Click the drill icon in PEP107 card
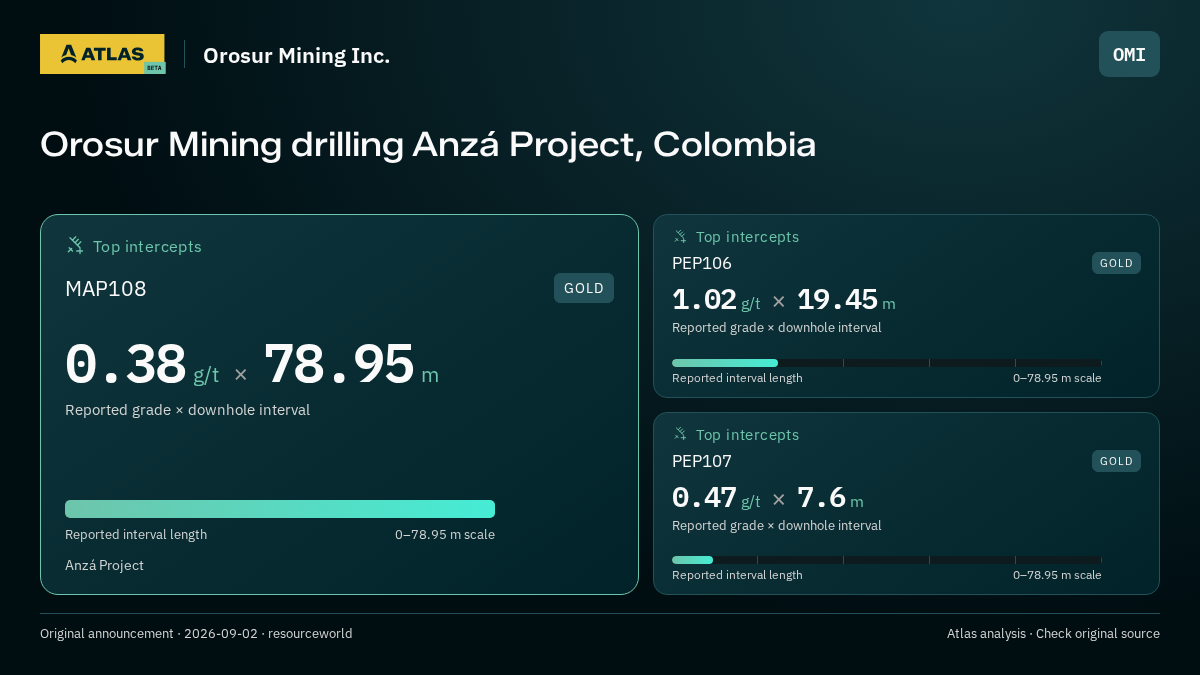 (x=680, y=434)
